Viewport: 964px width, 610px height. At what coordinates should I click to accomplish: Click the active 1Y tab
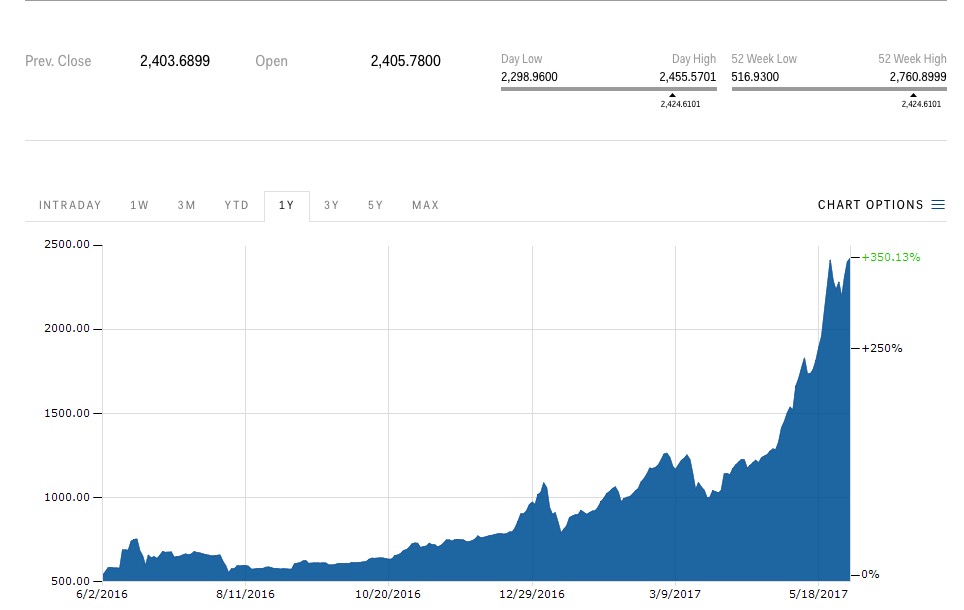(x=287, y=206)
